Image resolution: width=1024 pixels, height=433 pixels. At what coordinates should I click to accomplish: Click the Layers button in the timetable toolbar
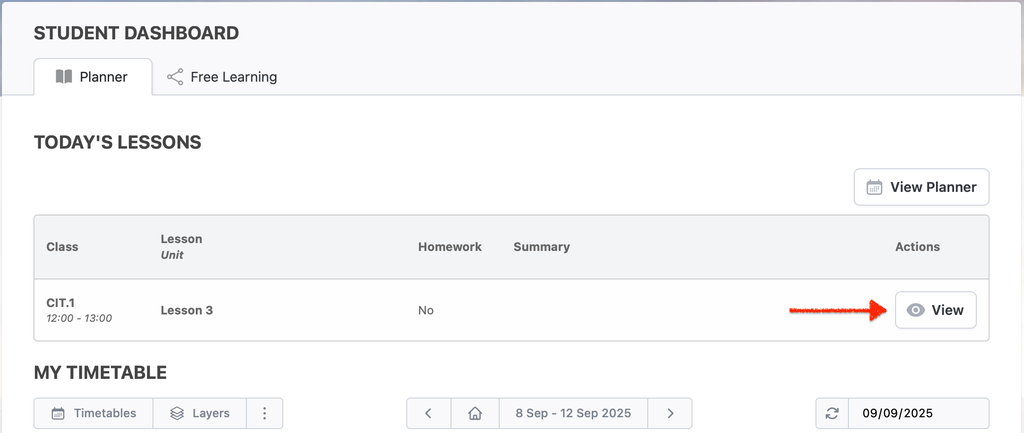click(x=199, y=413)
